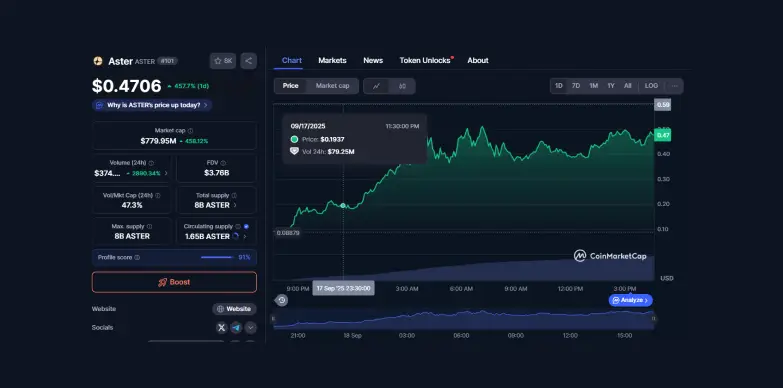Click the orange Boost button

(x=174, y=282)
